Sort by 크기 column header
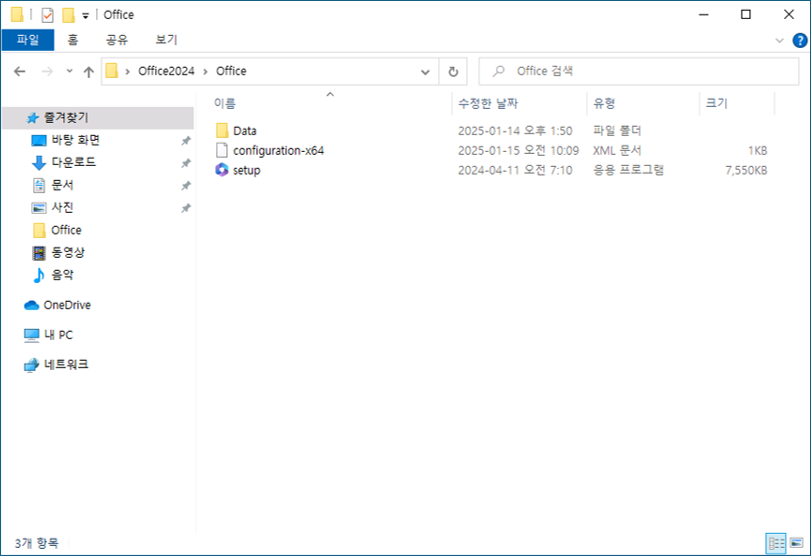811x556 pixels. click(717, 103)
